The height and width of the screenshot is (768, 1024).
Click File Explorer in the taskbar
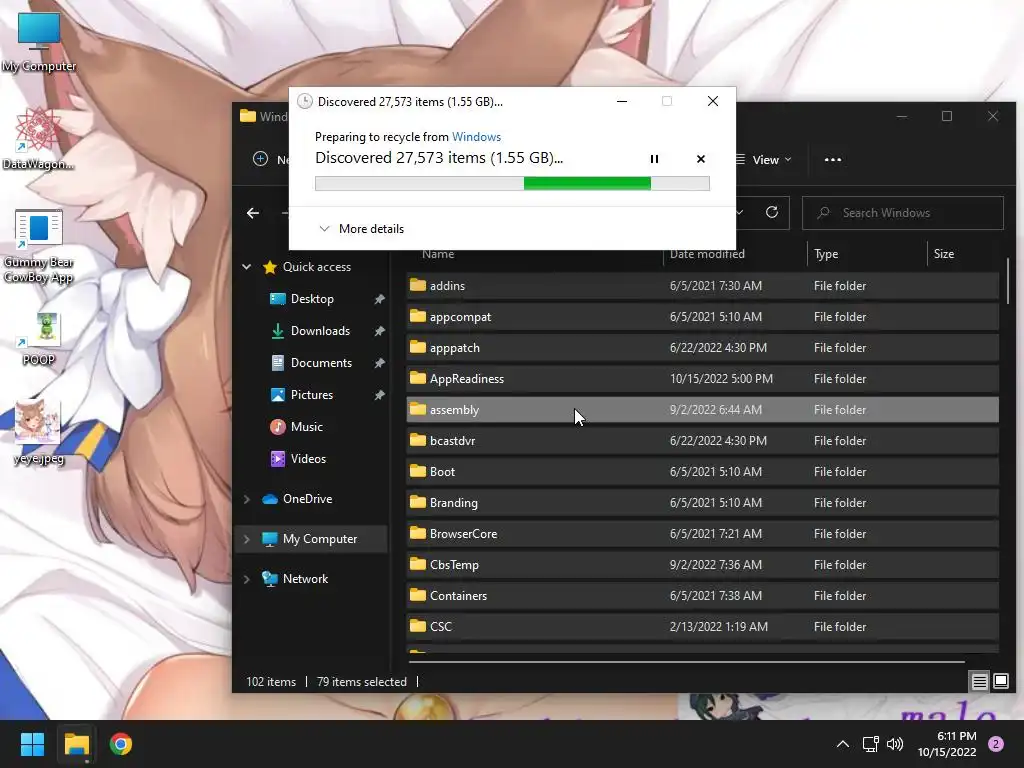click(x=76, y=744)
